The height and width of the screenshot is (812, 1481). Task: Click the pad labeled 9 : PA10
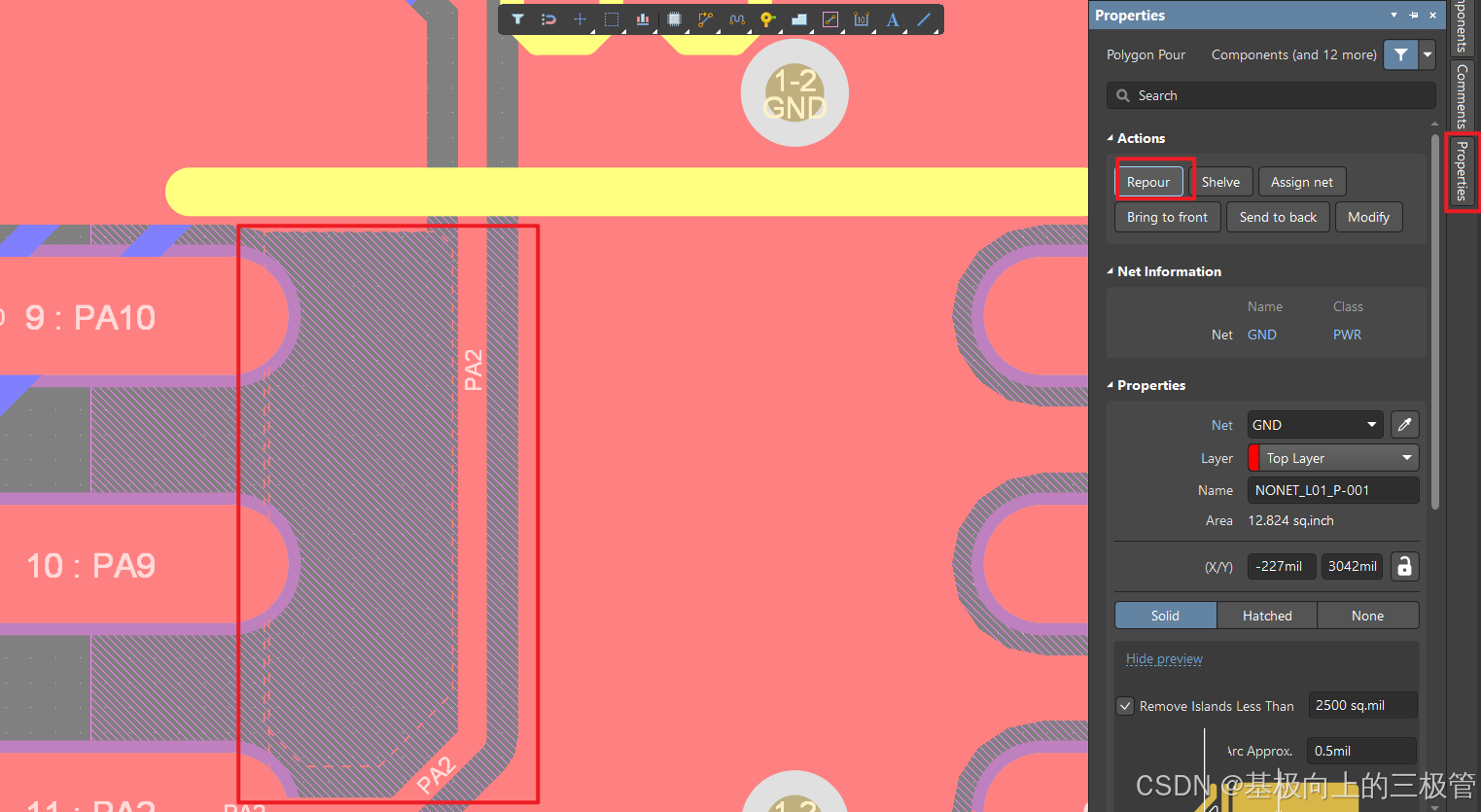(x=146, y=317)
